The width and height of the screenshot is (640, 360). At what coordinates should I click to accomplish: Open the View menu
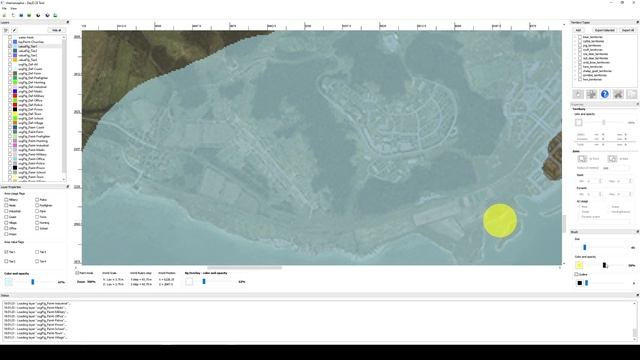pyautogui.click(x=13, y=8)
